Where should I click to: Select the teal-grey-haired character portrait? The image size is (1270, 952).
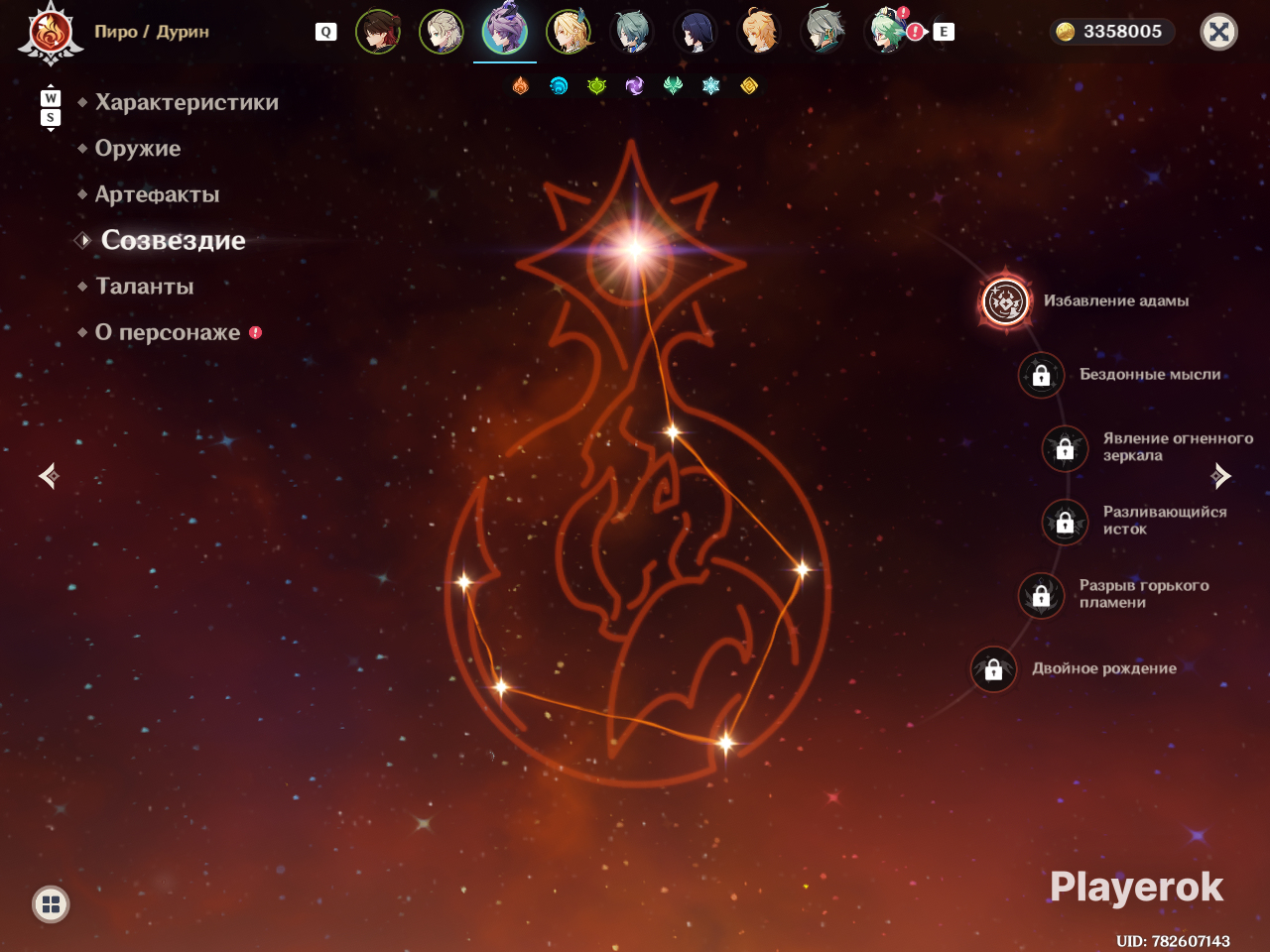pos(632,32)
